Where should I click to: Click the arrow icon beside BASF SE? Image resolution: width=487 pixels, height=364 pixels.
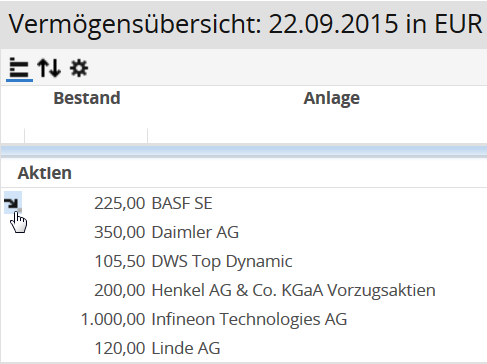12,203
